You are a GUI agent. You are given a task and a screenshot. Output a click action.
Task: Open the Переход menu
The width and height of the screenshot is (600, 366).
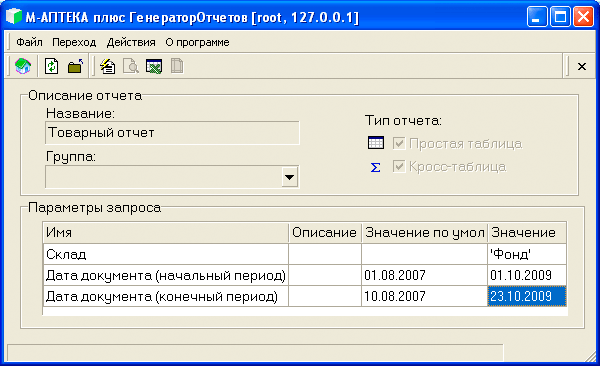point(74,42)
